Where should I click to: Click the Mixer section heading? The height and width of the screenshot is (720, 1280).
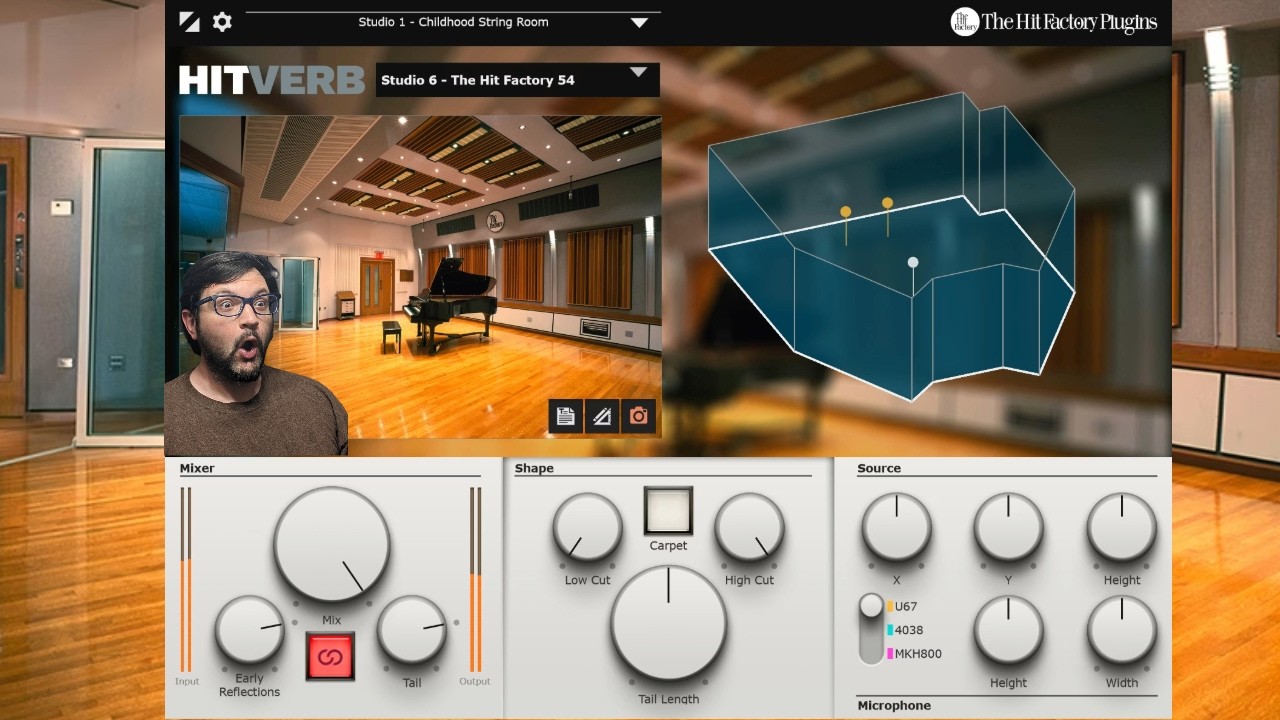pos(197,468)
